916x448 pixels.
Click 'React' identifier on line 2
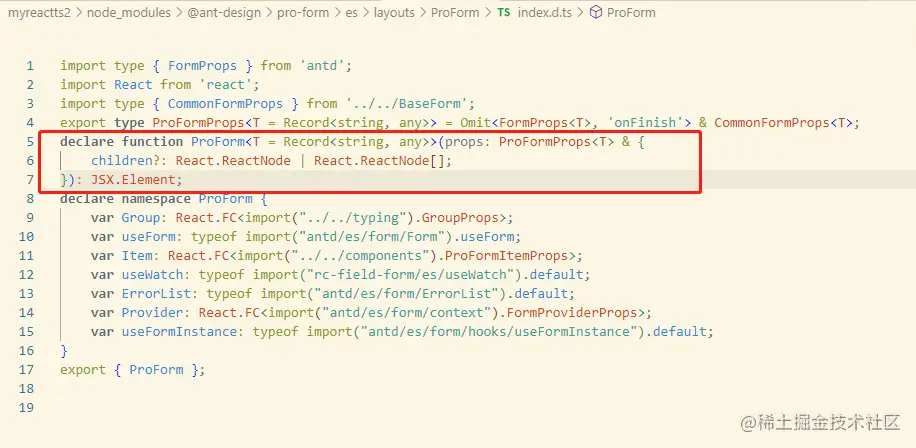(x=133, y=85)
